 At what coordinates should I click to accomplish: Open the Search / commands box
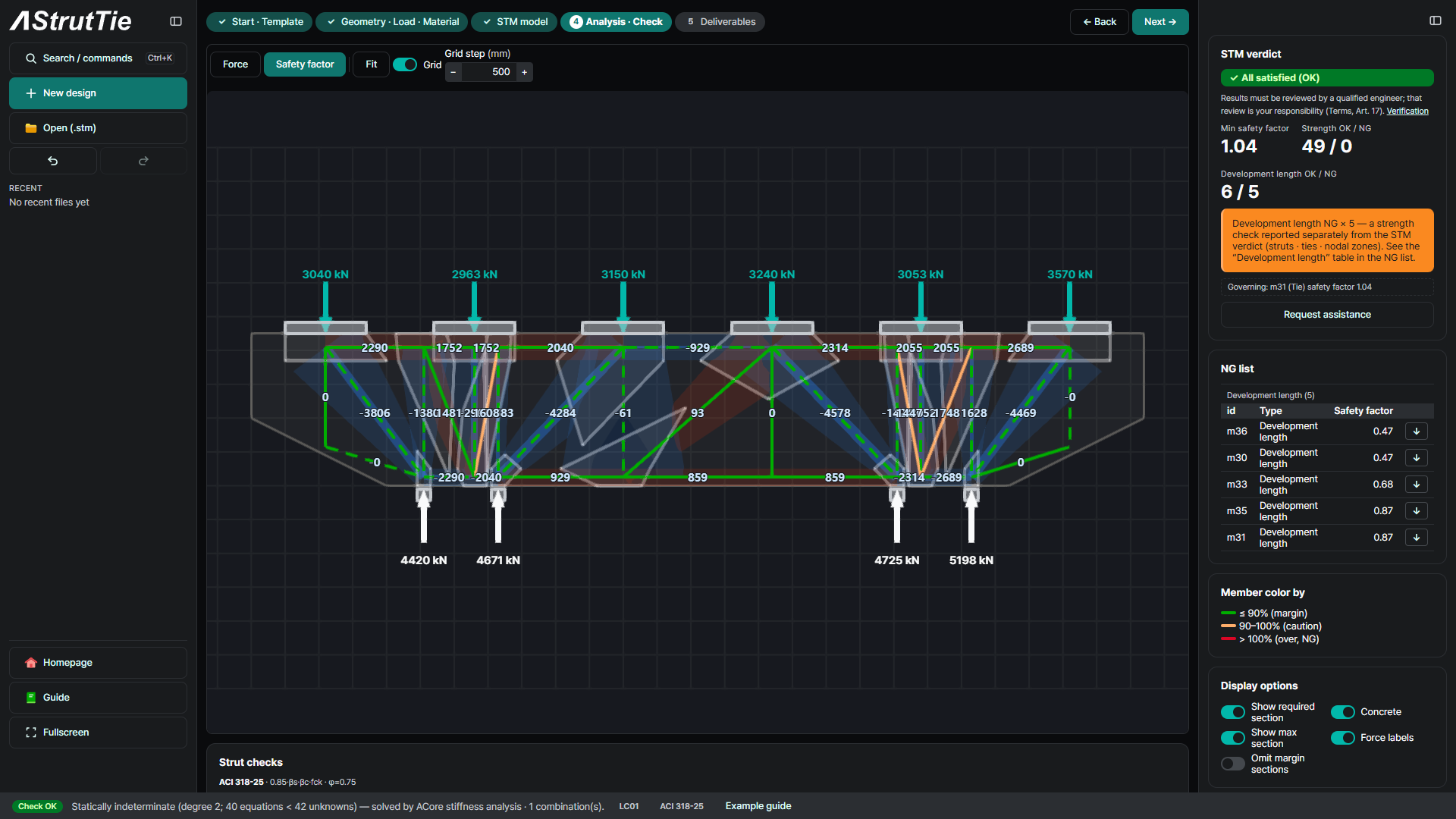point(98,58)
